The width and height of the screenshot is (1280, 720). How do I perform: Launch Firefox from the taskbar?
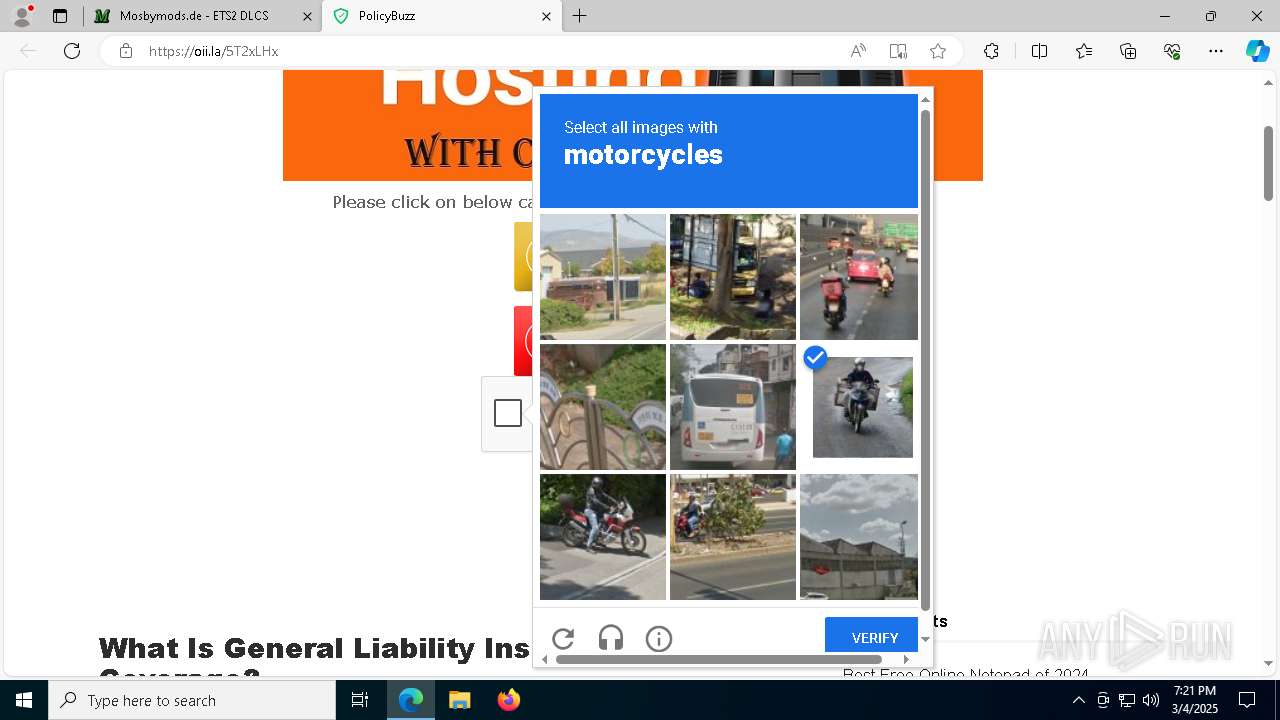pyautogui.click(x=508, y=700)
